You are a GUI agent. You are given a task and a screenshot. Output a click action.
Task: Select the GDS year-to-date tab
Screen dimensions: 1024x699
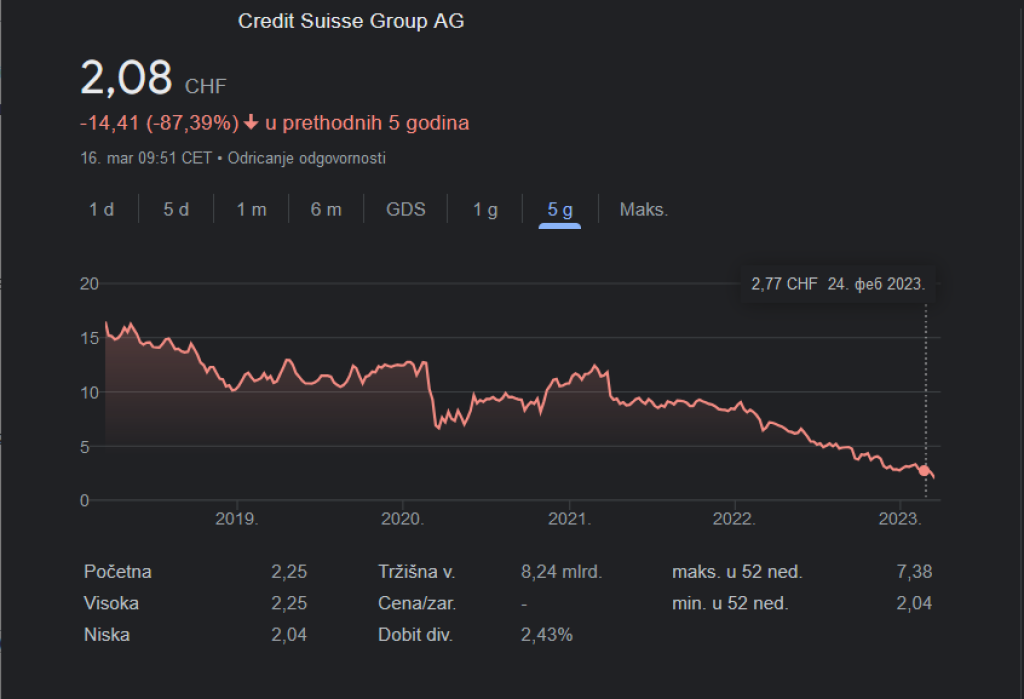click(x=406, y=209)
